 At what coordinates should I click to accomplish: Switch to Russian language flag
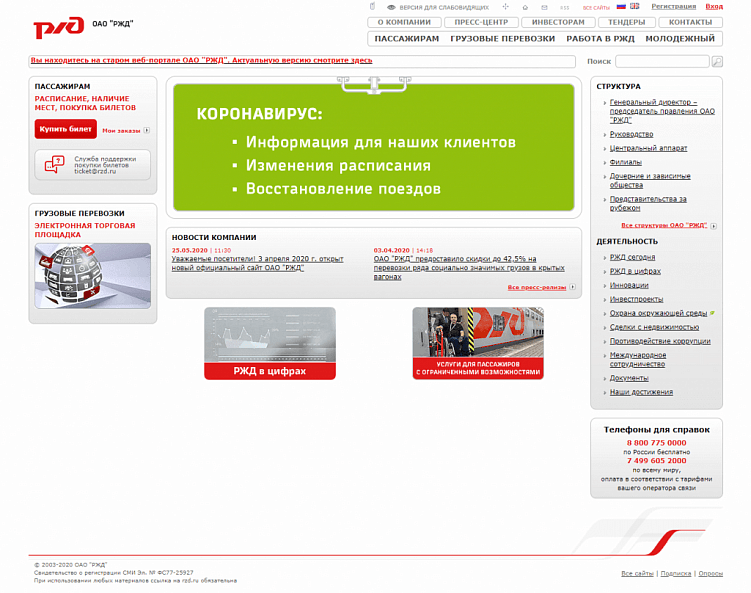click(x=621, y=6)
